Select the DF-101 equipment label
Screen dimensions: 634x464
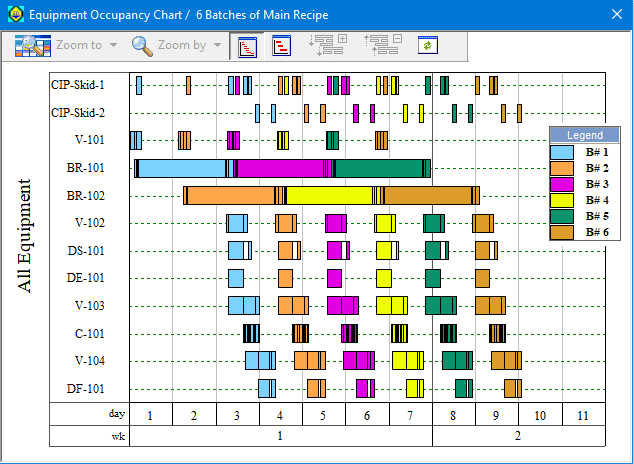click(86, 388)
